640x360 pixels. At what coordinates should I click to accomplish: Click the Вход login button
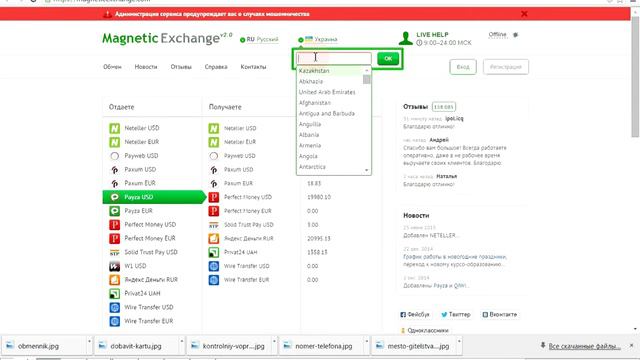tap(463, 67)
